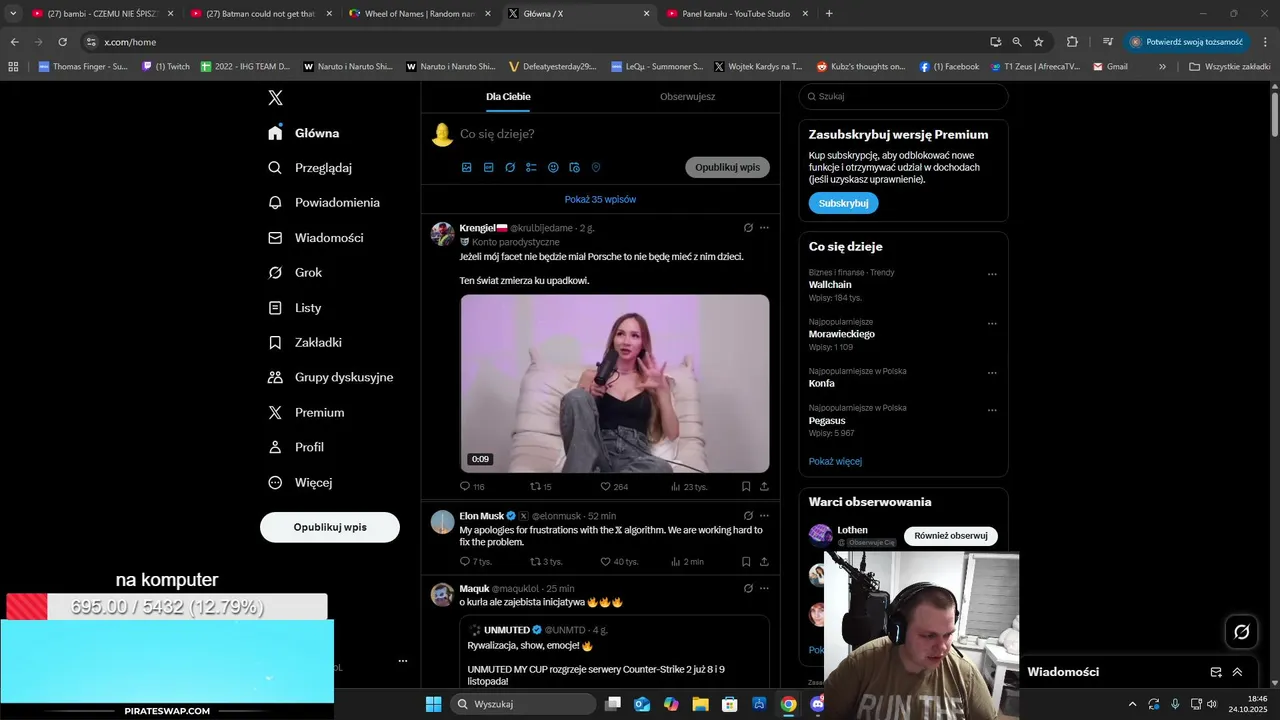The height and width of the screenshot is (720, 1280).
Task: Open Powiadomienia notifications
Action: (x=324, y=203)
